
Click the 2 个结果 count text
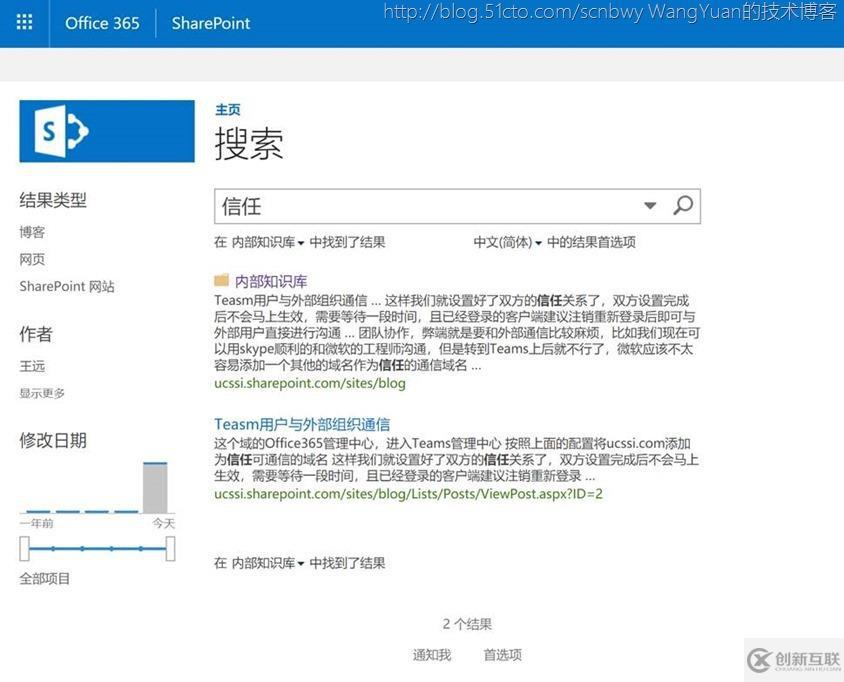point(467,624)
